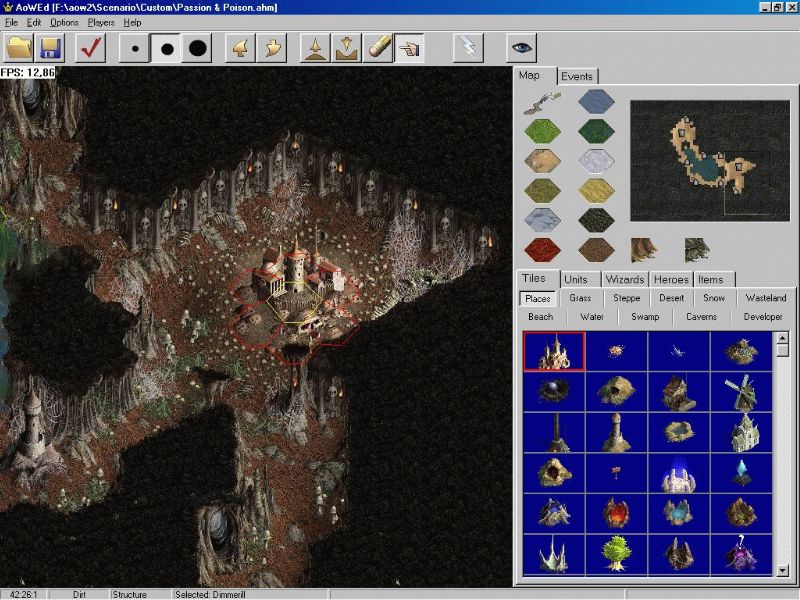Image resolution: width=800 pixels, height=600 pixels.
Task: Click the lightning bolt toolbar icon
Action: tap(468, 48)
